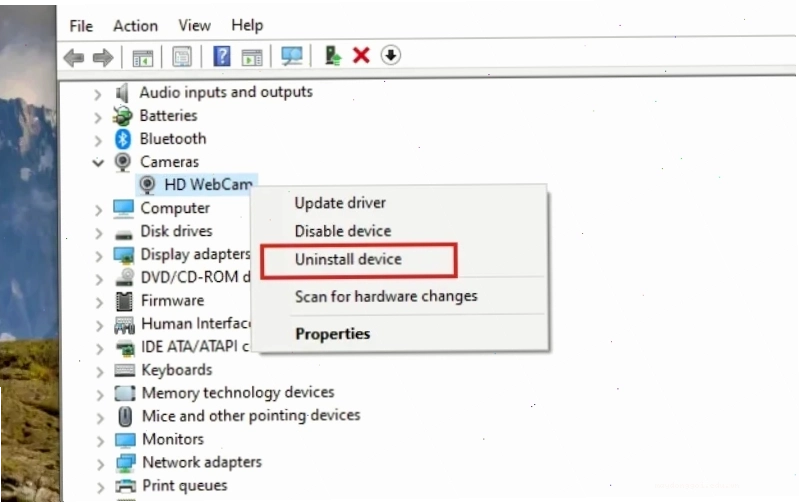Click the DVD/CD-ROM drive icon
The image size is (799, 502).
point(124,277)
